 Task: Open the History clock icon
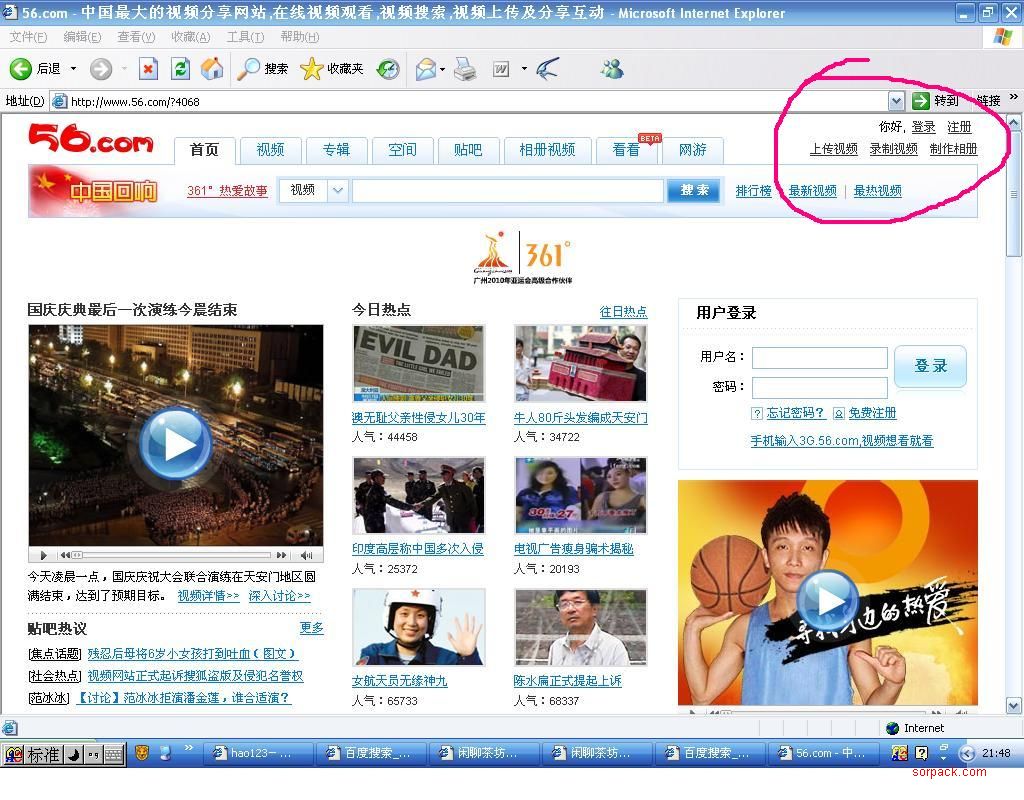tap(388, 69)
